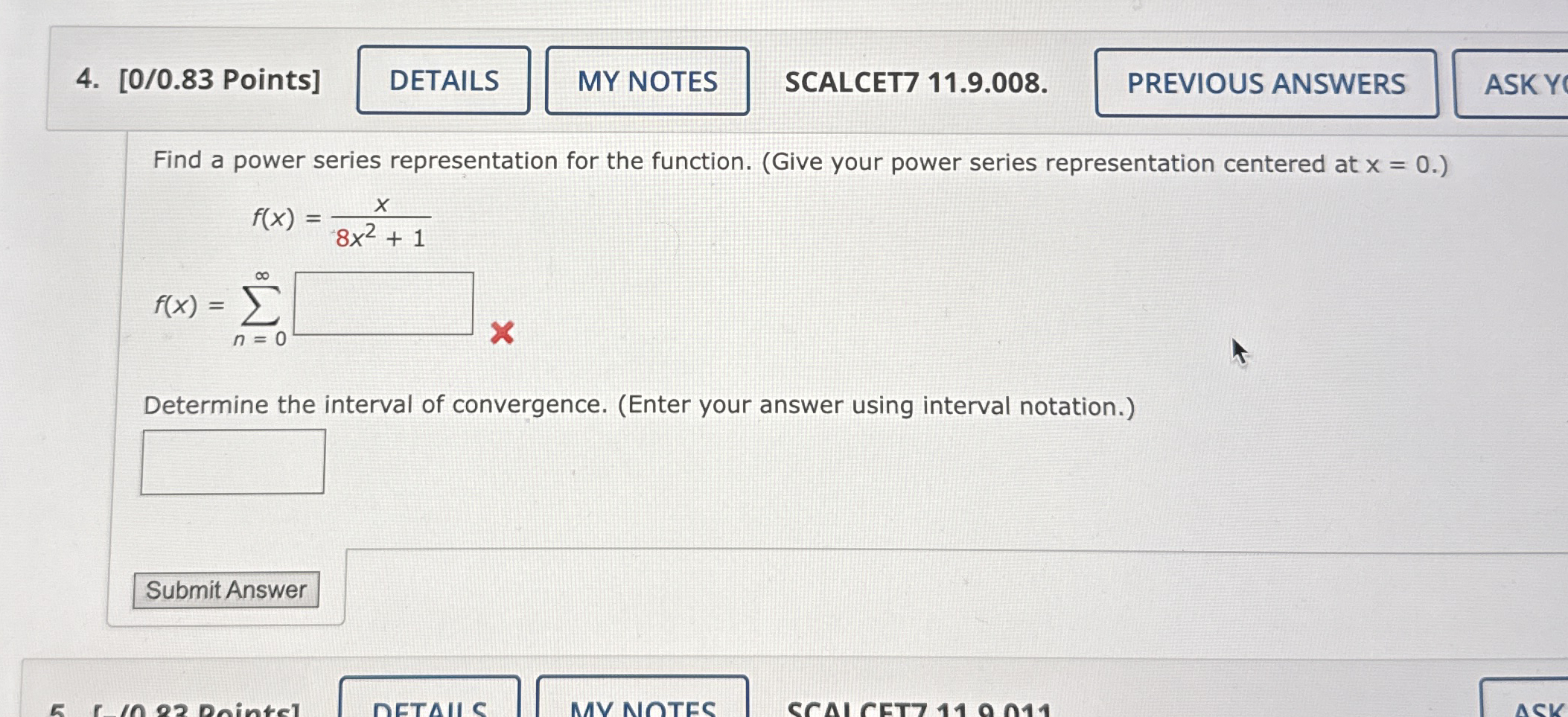The width and height of the screenshot is (1568, 717).
Task: Click the power series answer input box
Action: (x=383, y=303)
